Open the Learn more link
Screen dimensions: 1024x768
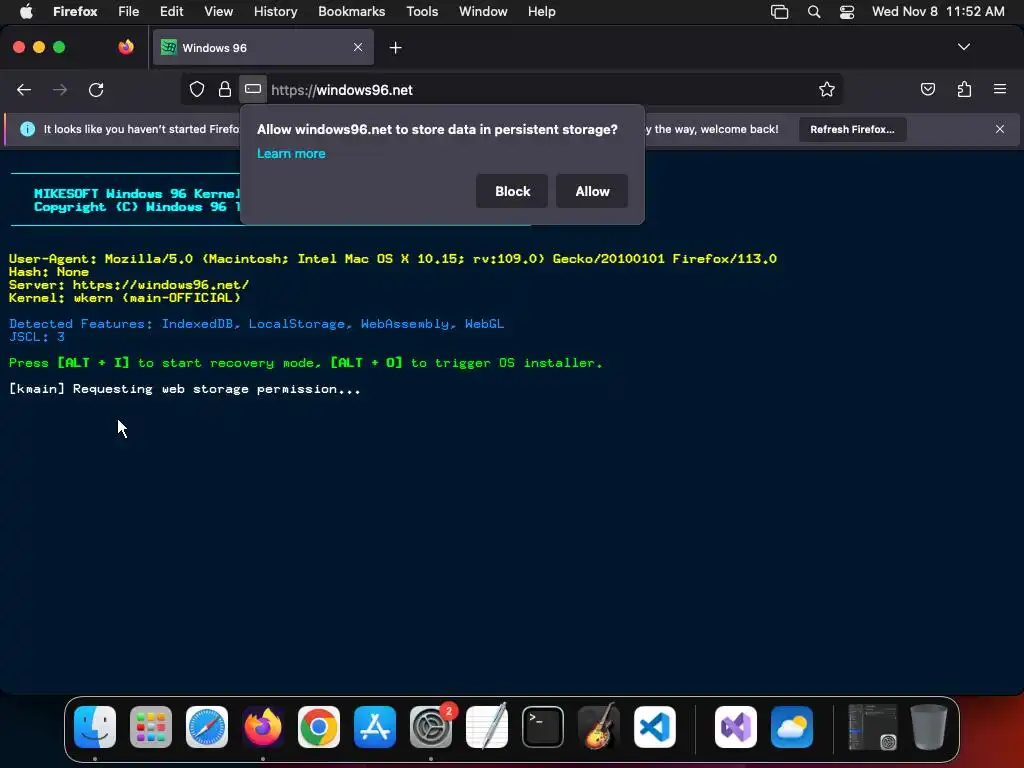291,153
